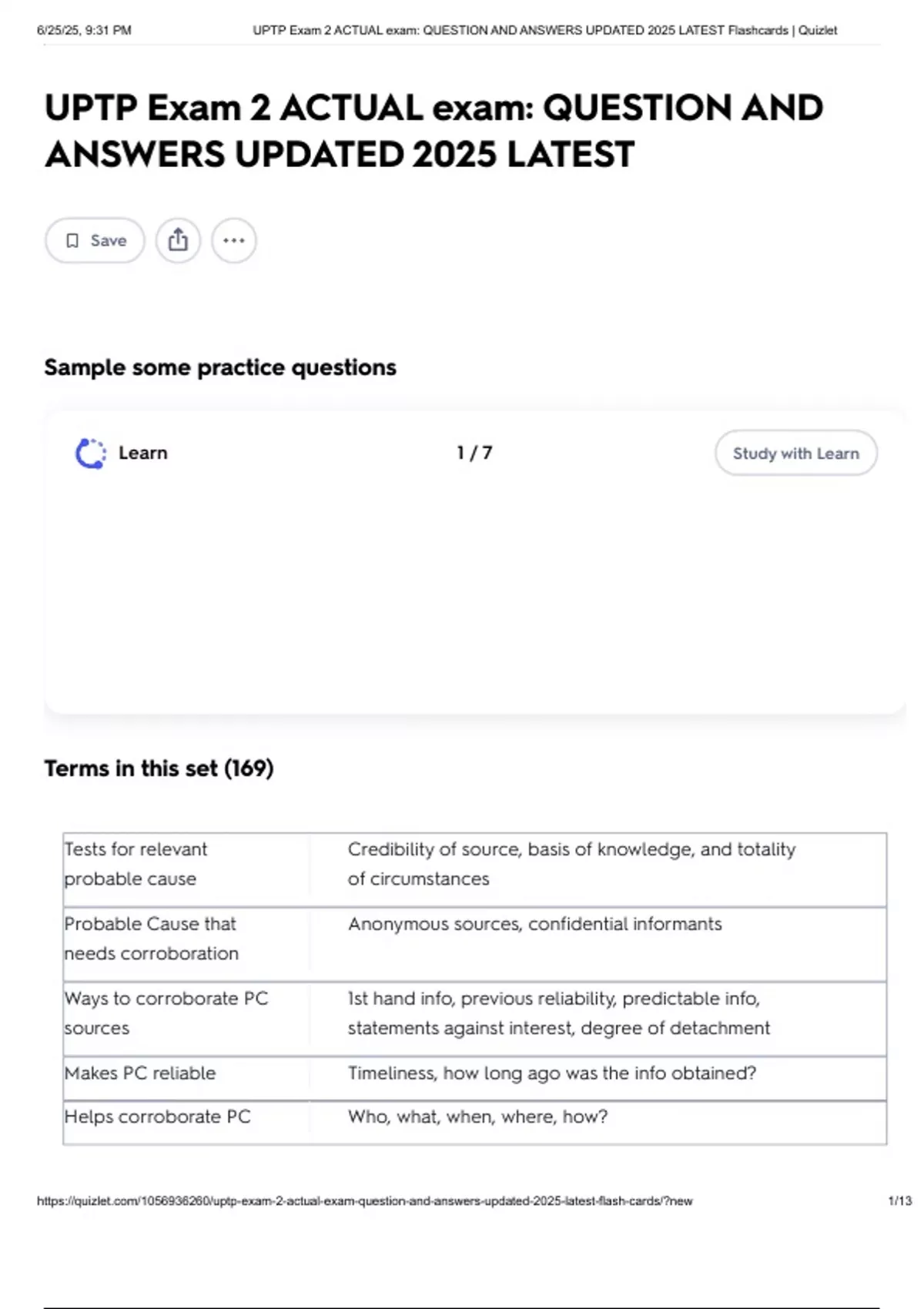Select 'Ways to corroborate PC sources' term
Viewport: 924px width, 1309px height.
pos(166,1013)
